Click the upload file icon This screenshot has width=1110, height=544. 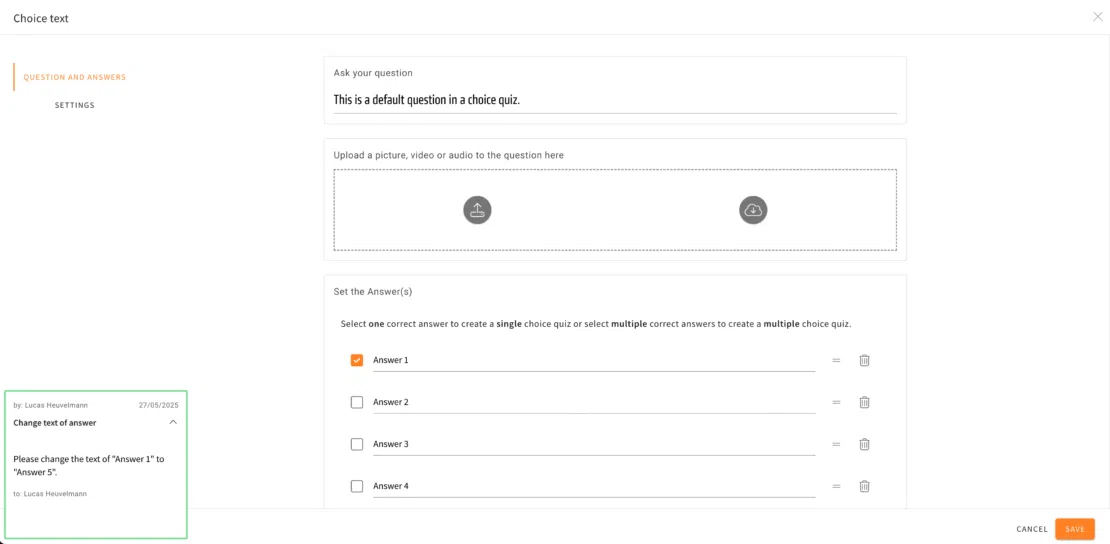coord(477,210)
